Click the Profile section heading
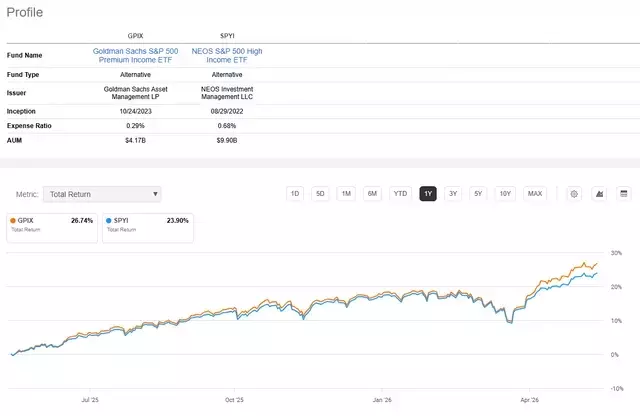The width and height of the screenshot is (640, 416). click(x=25, y=12)
